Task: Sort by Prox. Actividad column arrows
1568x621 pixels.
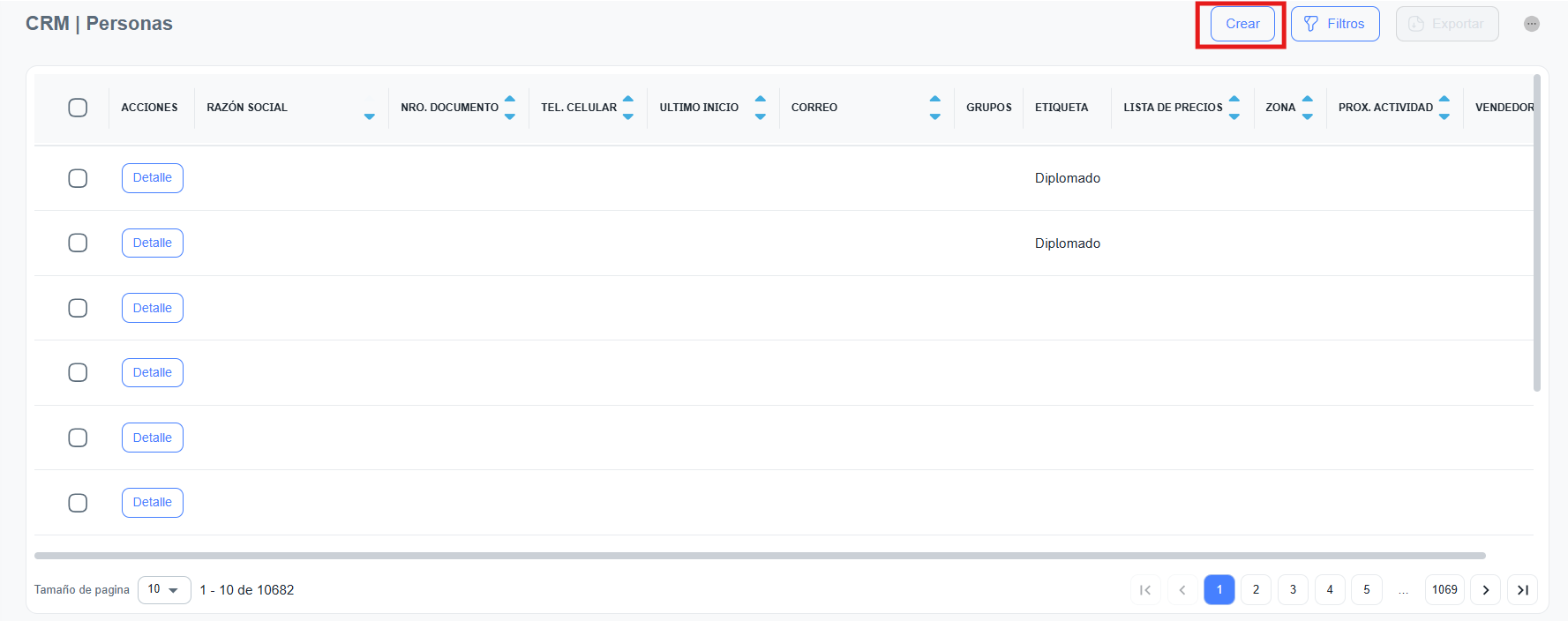Action: 1444,108
